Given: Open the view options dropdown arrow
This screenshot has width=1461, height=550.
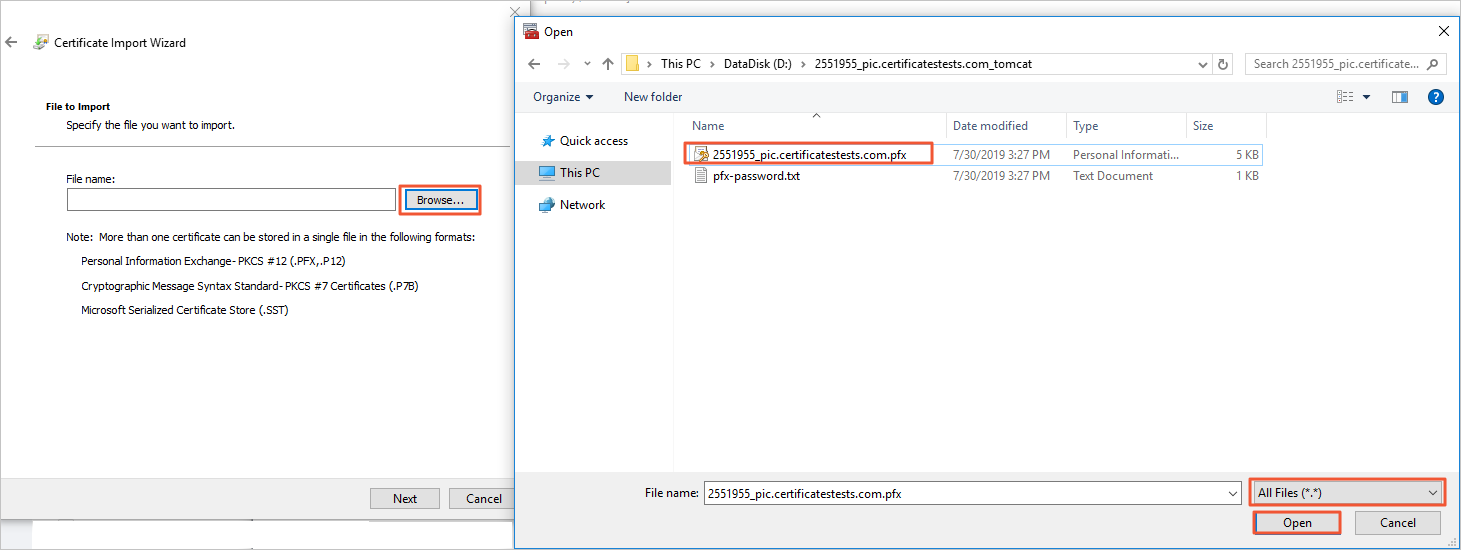Looking at the screenshot, I should [x=1367, y=97].
